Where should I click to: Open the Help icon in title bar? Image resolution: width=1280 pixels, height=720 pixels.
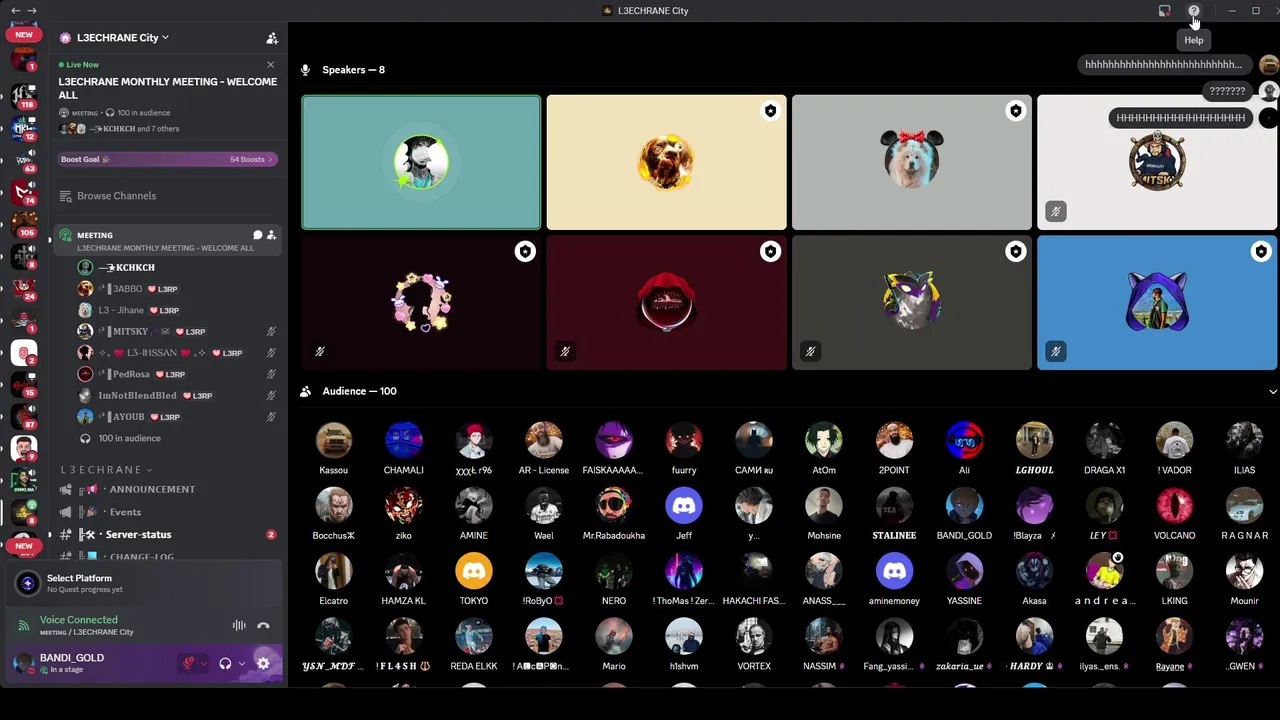(x=1193, y=11)
